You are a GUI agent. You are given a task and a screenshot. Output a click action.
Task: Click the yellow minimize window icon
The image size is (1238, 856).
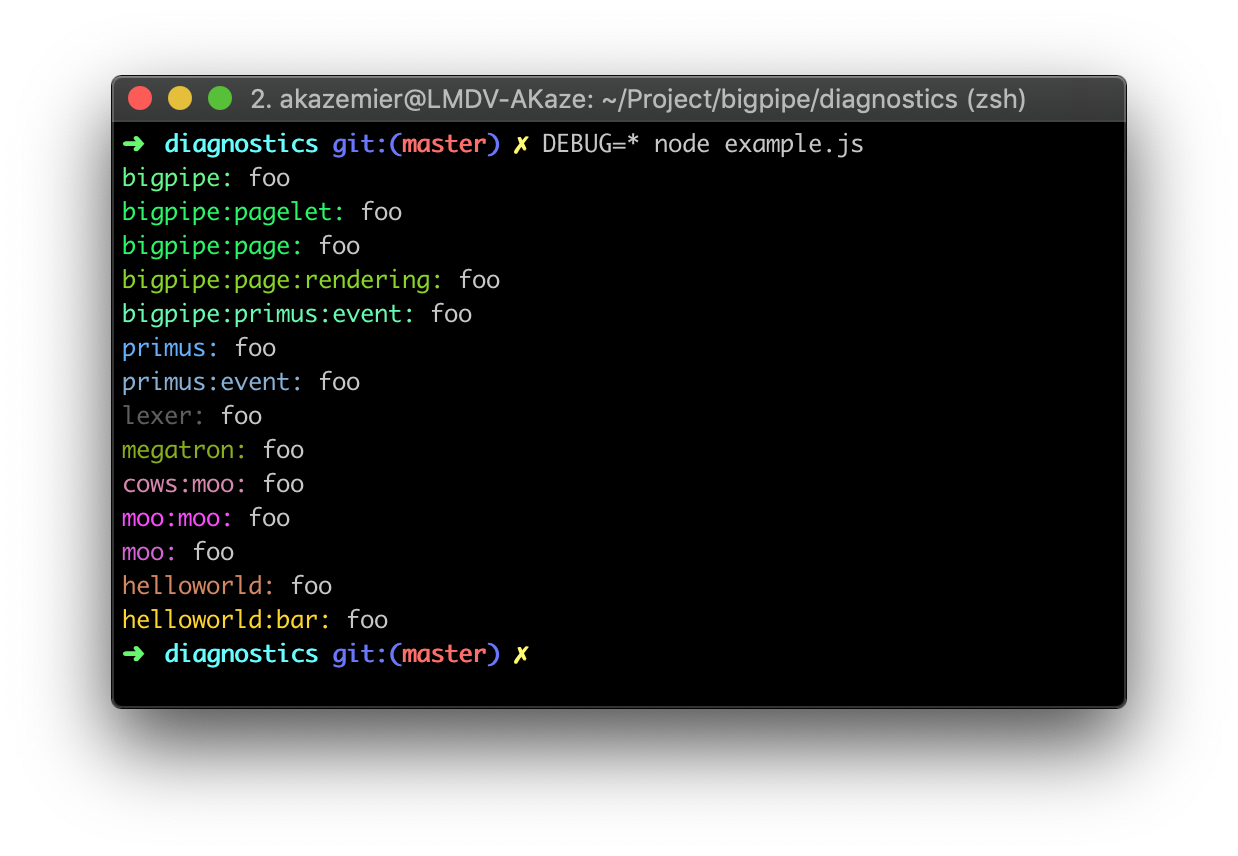(x=179, y=98)
